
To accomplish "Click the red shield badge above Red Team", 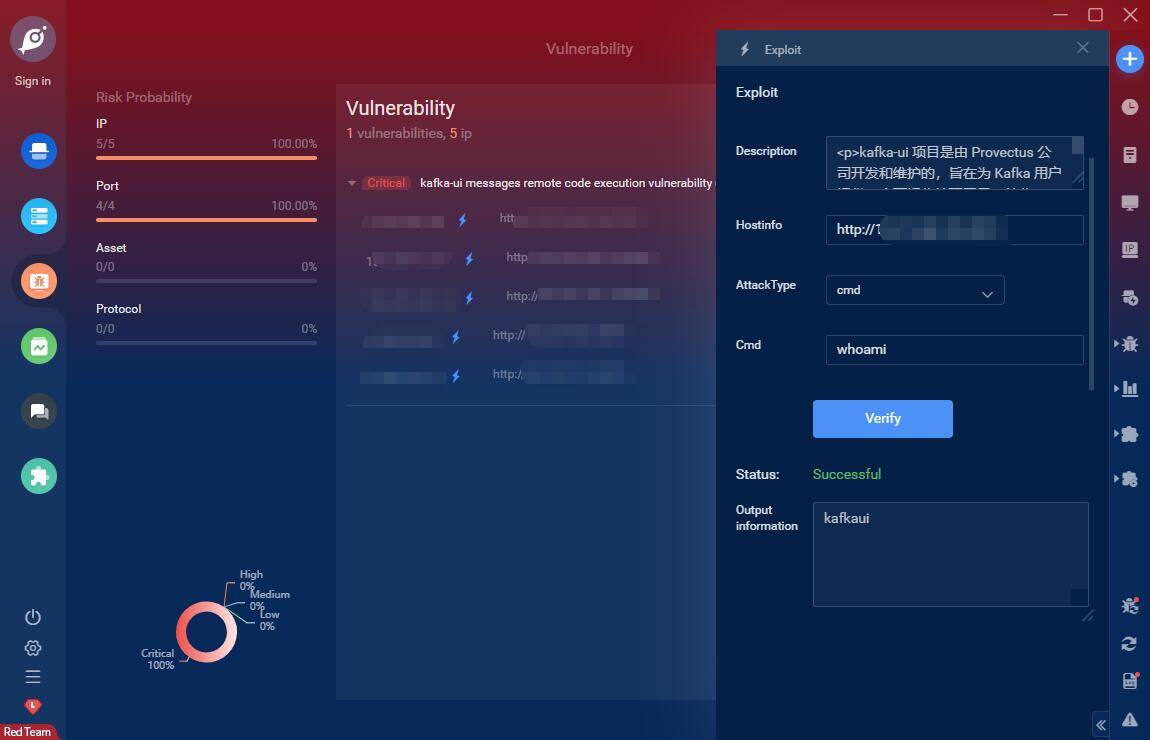I will point(33,706).
